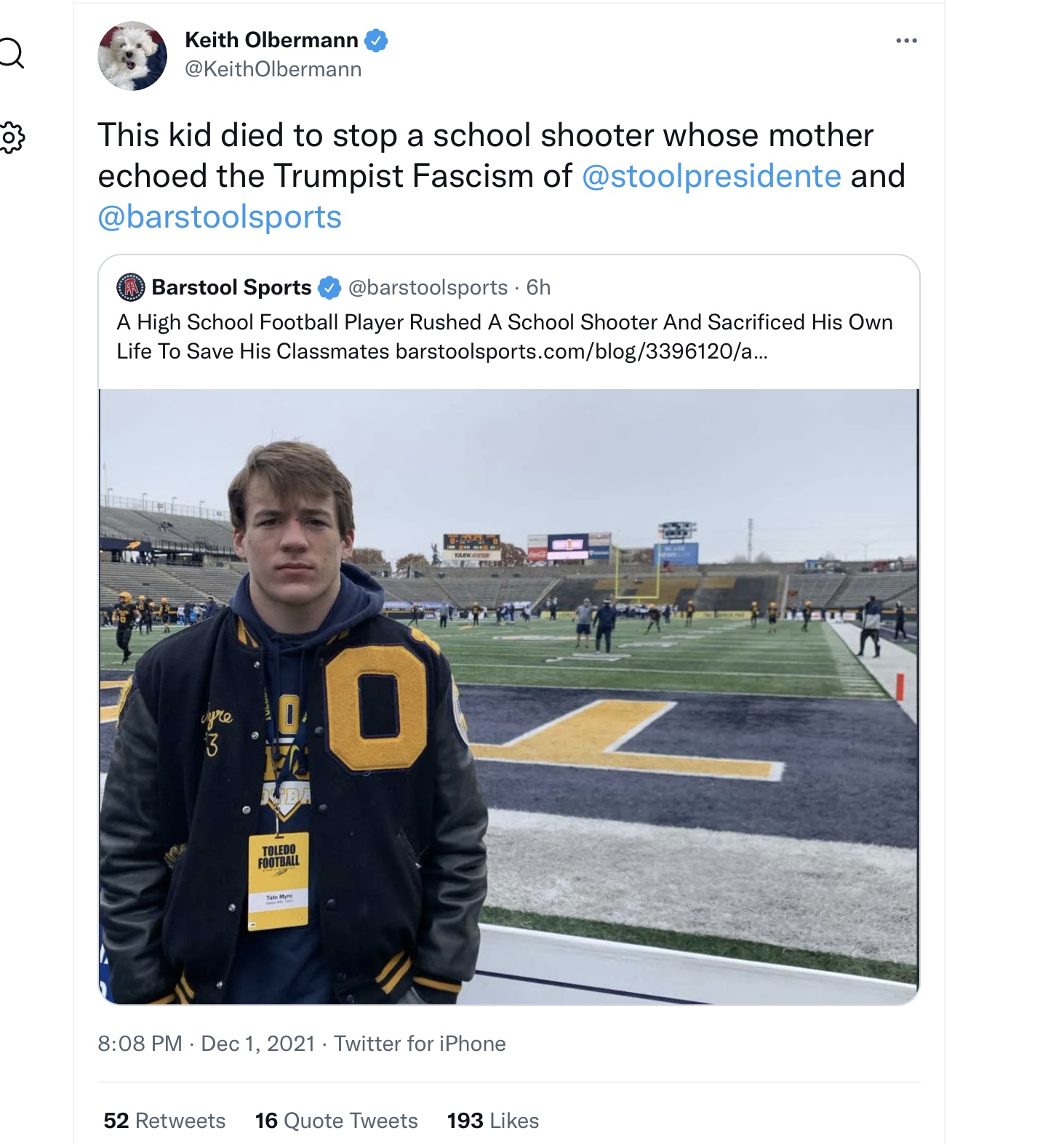Screen dimensions: 1064x1144
Task: Click the Twitter for iPhone source link
Action: click(x=420, y=1044)
